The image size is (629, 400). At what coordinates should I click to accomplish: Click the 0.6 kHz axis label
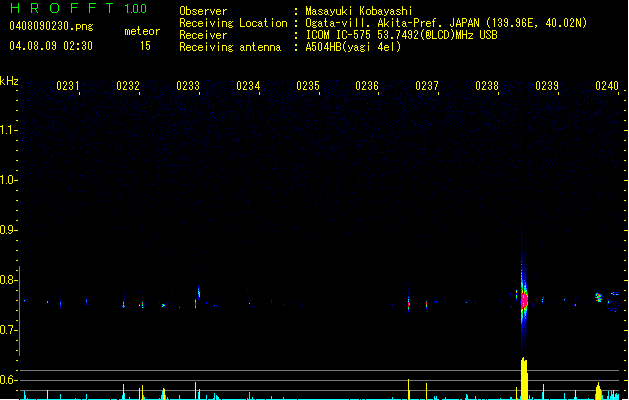pos(7,380)
